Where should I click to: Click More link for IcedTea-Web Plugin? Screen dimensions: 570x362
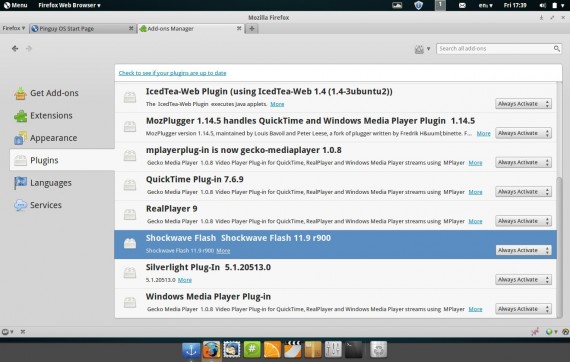pyautogui.click(x=277, y=104)
